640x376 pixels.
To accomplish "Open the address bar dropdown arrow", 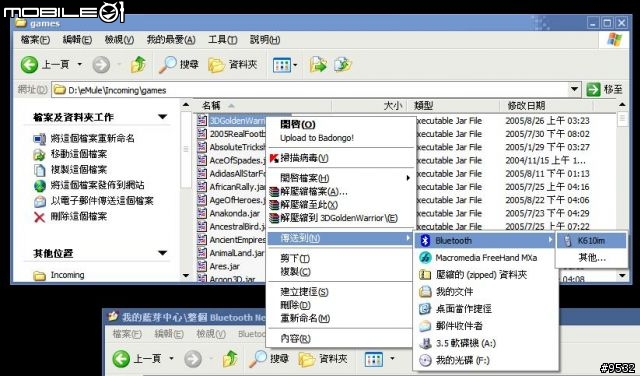I will tap(574, 89).
